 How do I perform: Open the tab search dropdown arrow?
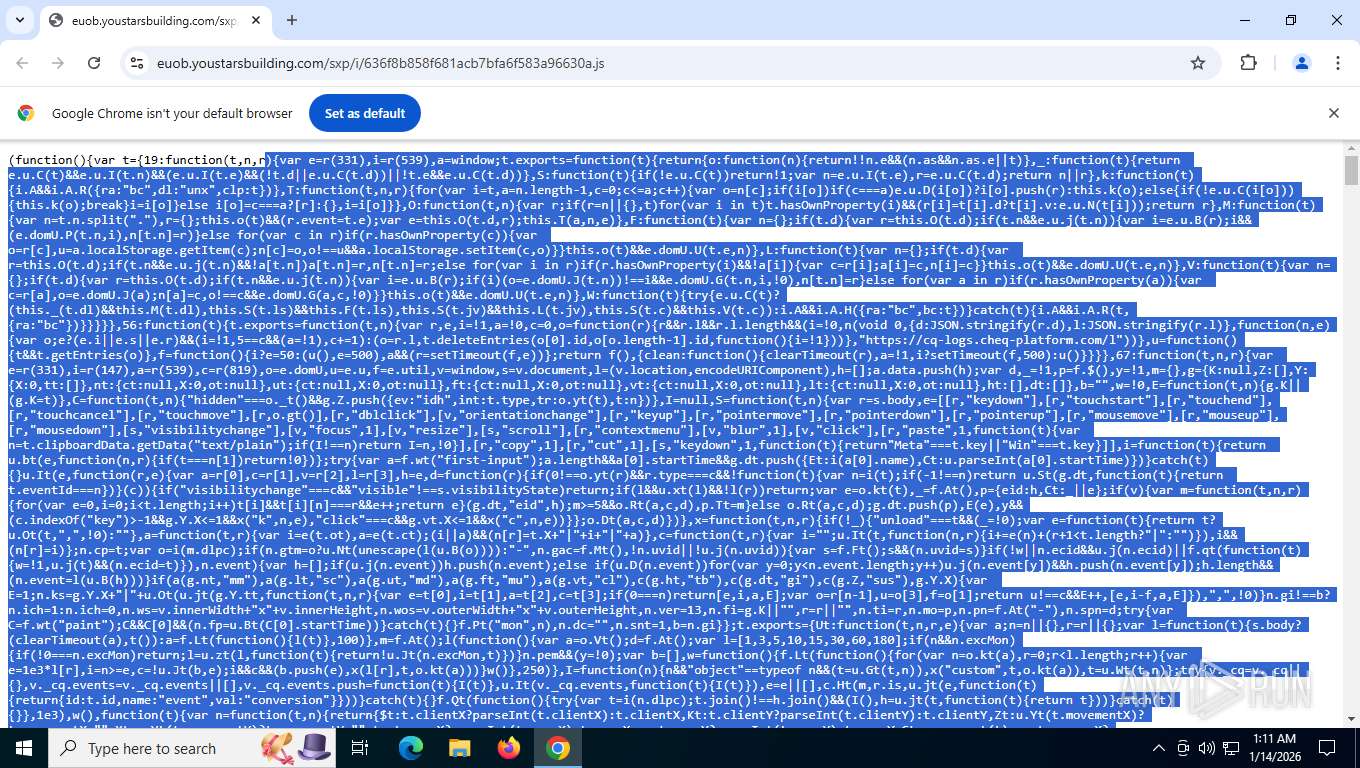click(20, 20)
